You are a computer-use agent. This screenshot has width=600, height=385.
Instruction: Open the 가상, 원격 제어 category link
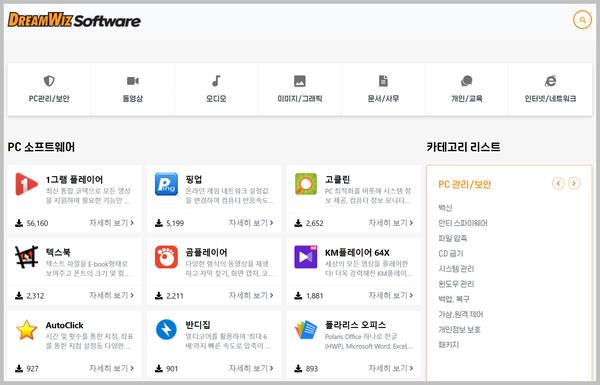point(461,314)
